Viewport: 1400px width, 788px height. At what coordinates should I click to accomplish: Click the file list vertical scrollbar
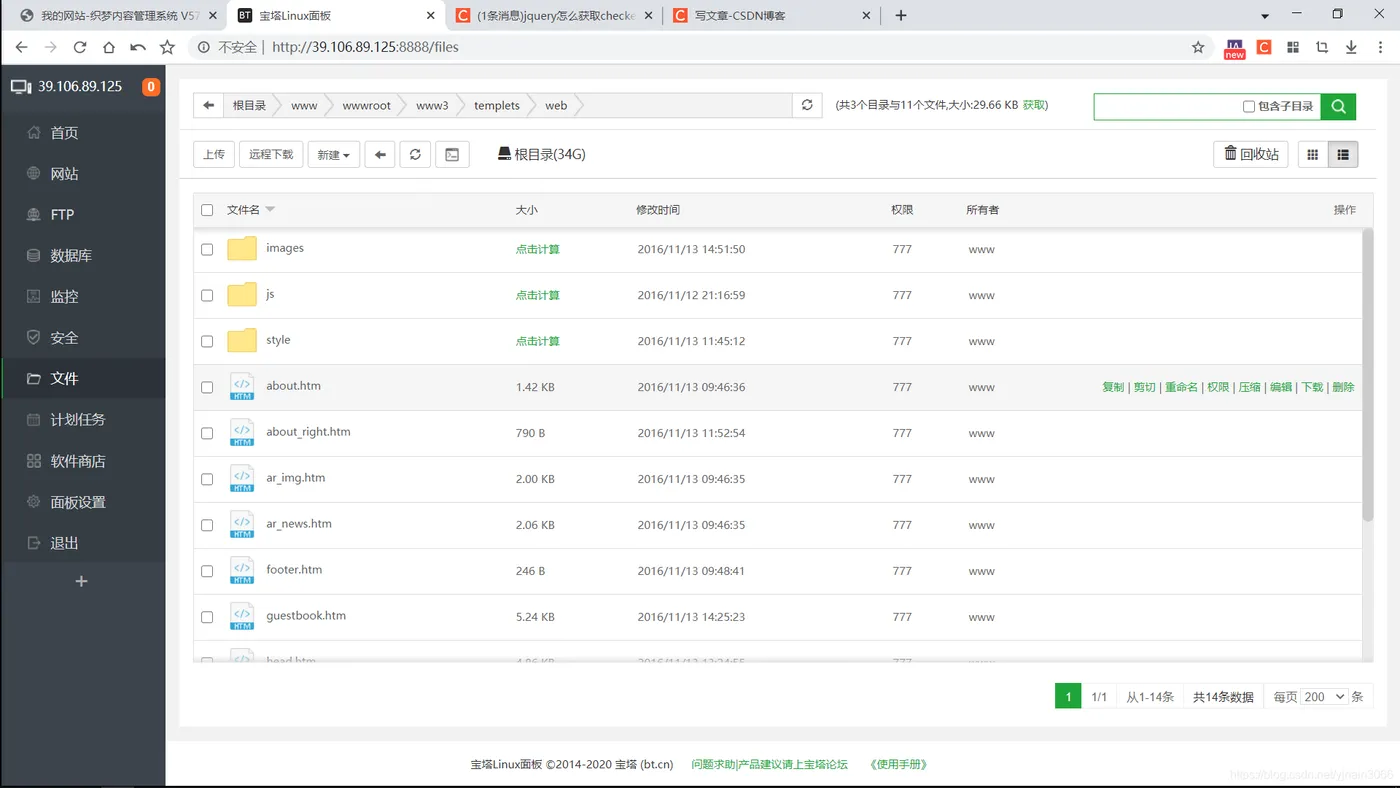[1368, 375]
